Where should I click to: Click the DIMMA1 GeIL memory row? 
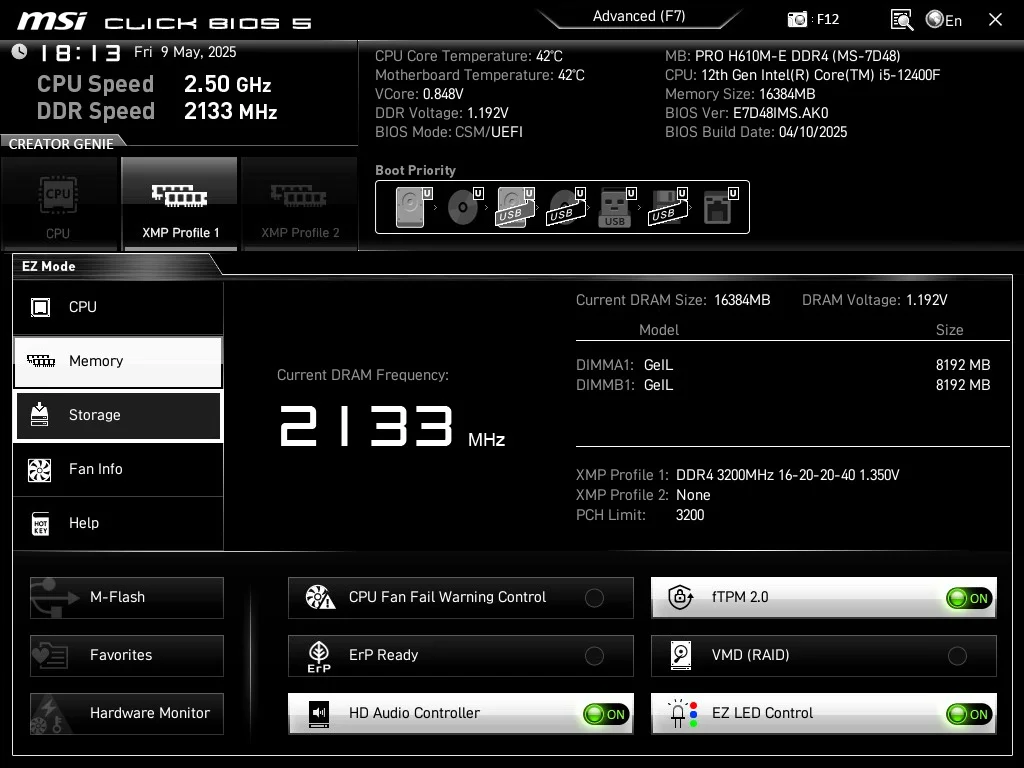click(783, 365)
